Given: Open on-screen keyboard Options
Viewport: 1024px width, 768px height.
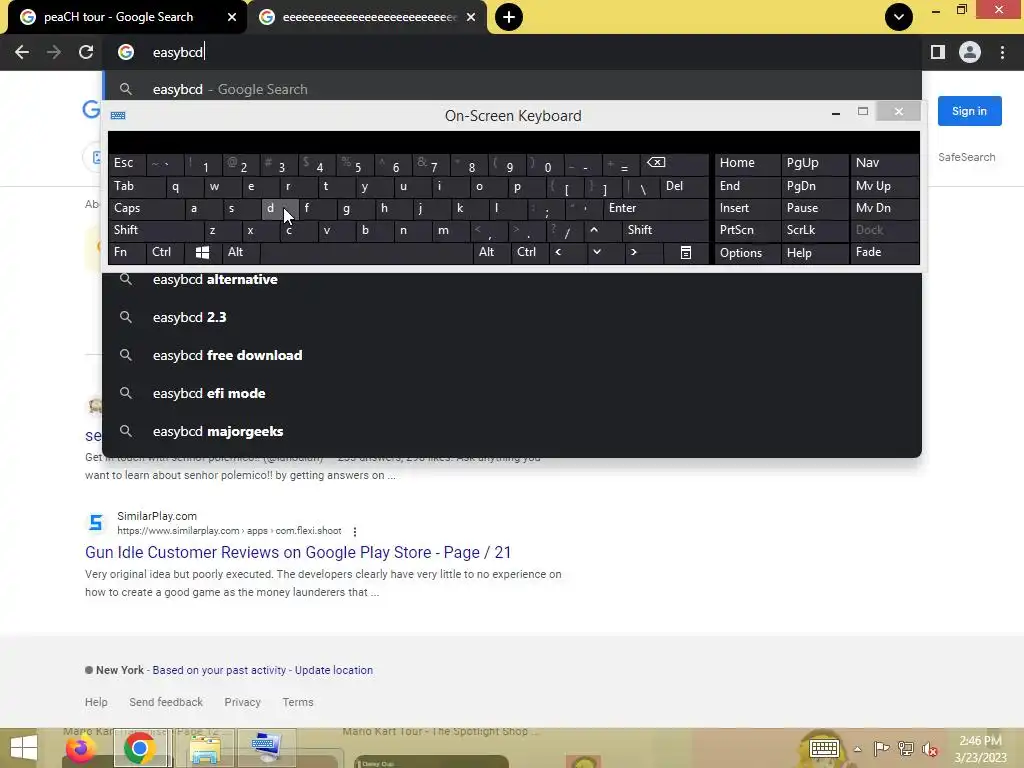Looking at the screenshot, I should (x=748, y=252).
